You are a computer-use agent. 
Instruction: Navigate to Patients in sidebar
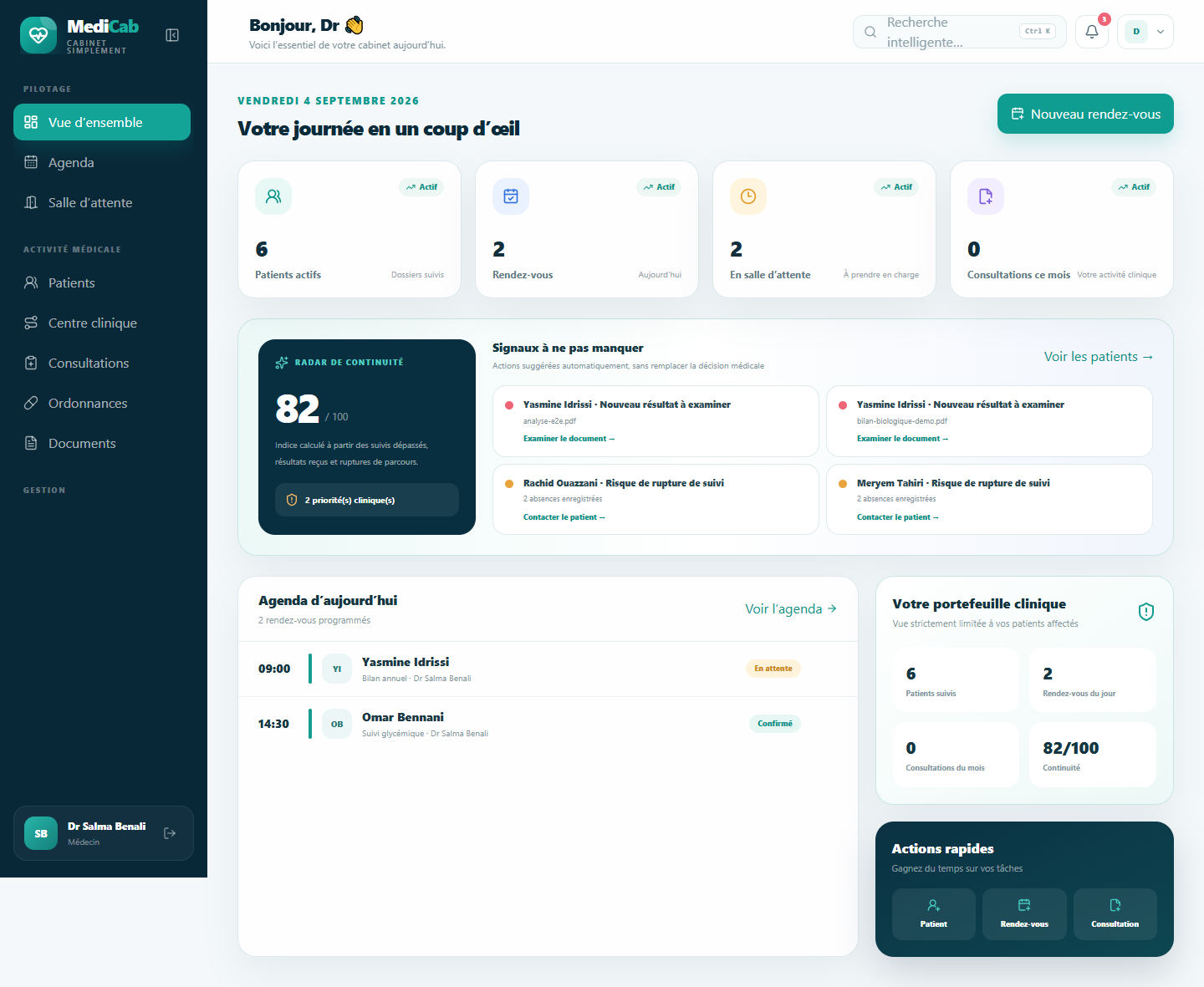tap(102, 282)
